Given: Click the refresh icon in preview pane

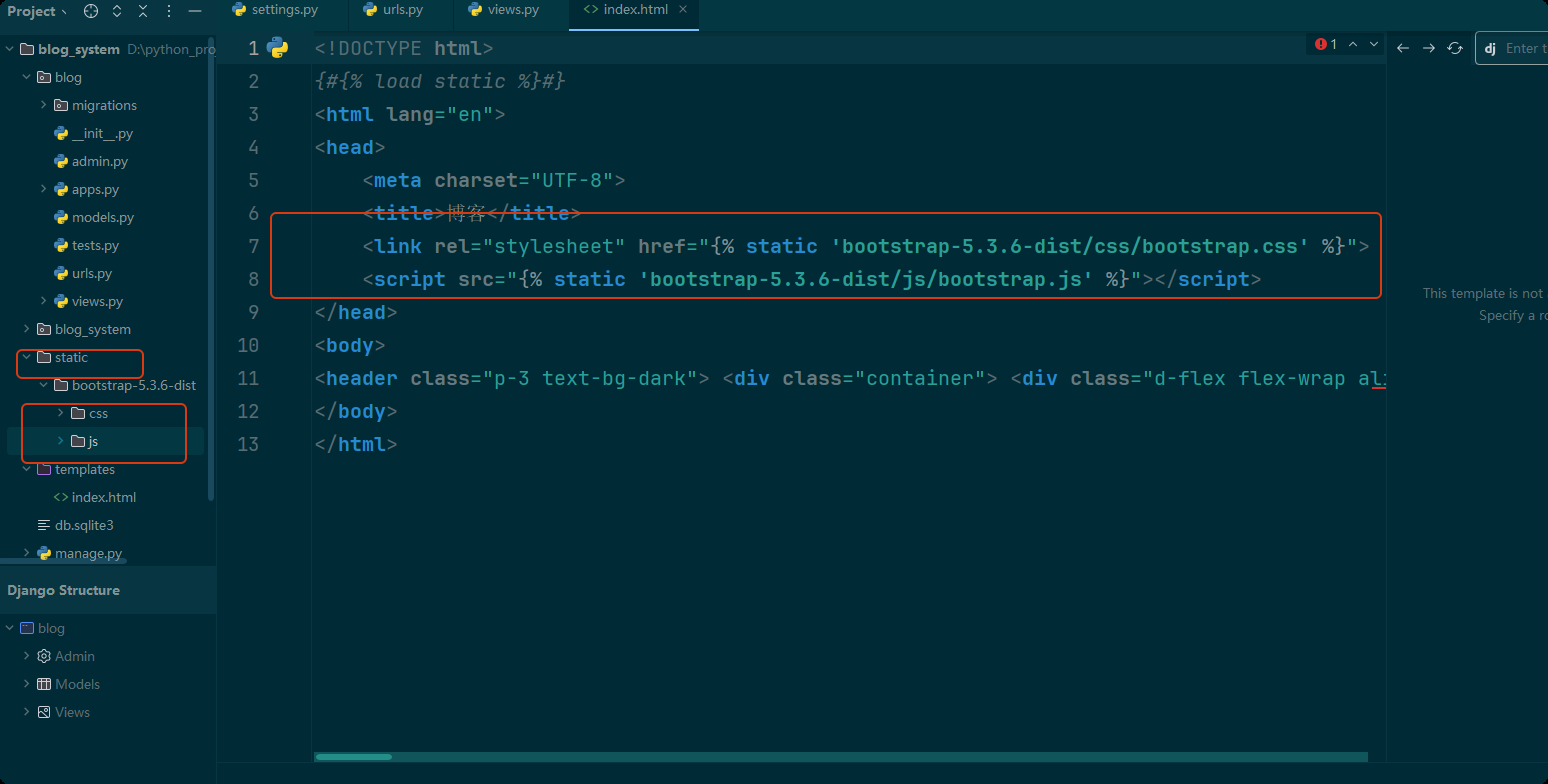Looking at the screenshot, I should pos(1455,48).
